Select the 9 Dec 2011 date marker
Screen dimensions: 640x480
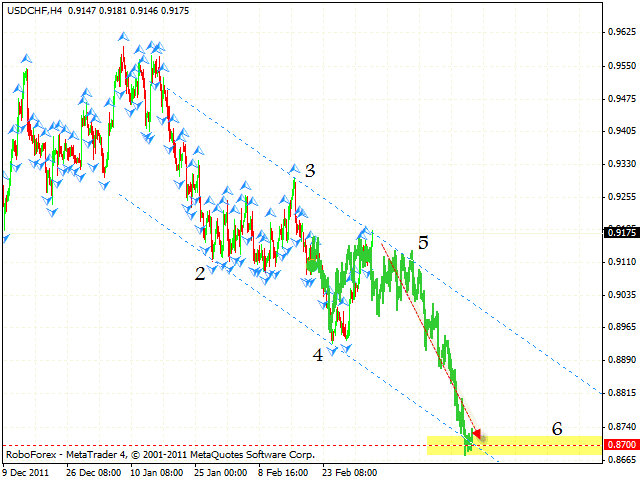tap(27, 471)
